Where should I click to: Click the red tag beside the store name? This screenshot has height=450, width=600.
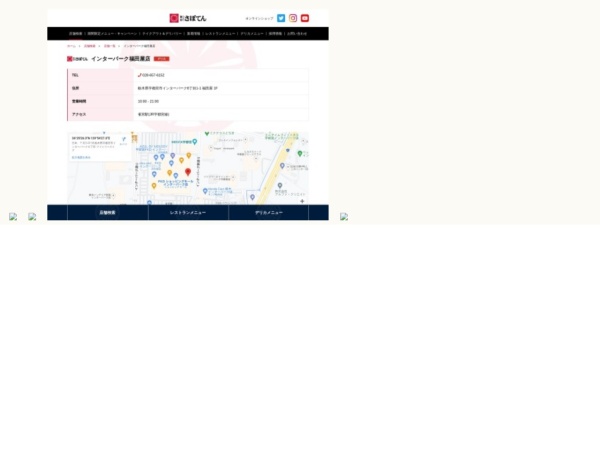(x=161, y=59)
